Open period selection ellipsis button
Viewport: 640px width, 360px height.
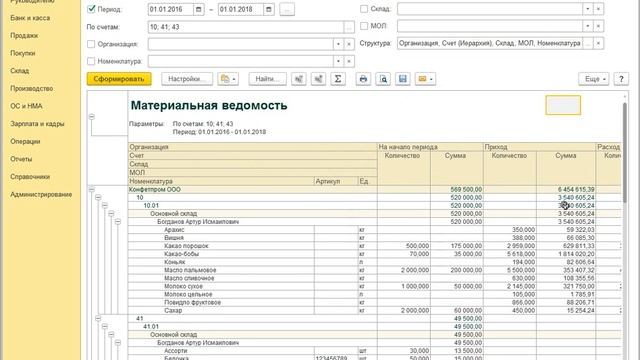(x=287, y=9)
